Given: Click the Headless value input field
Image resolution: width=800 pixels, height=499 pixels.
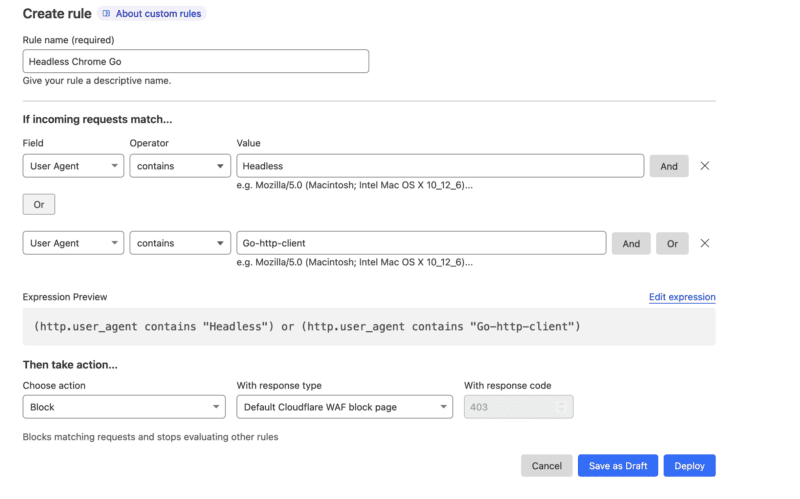Looking at the screenshot, I should tap(440, 166).
